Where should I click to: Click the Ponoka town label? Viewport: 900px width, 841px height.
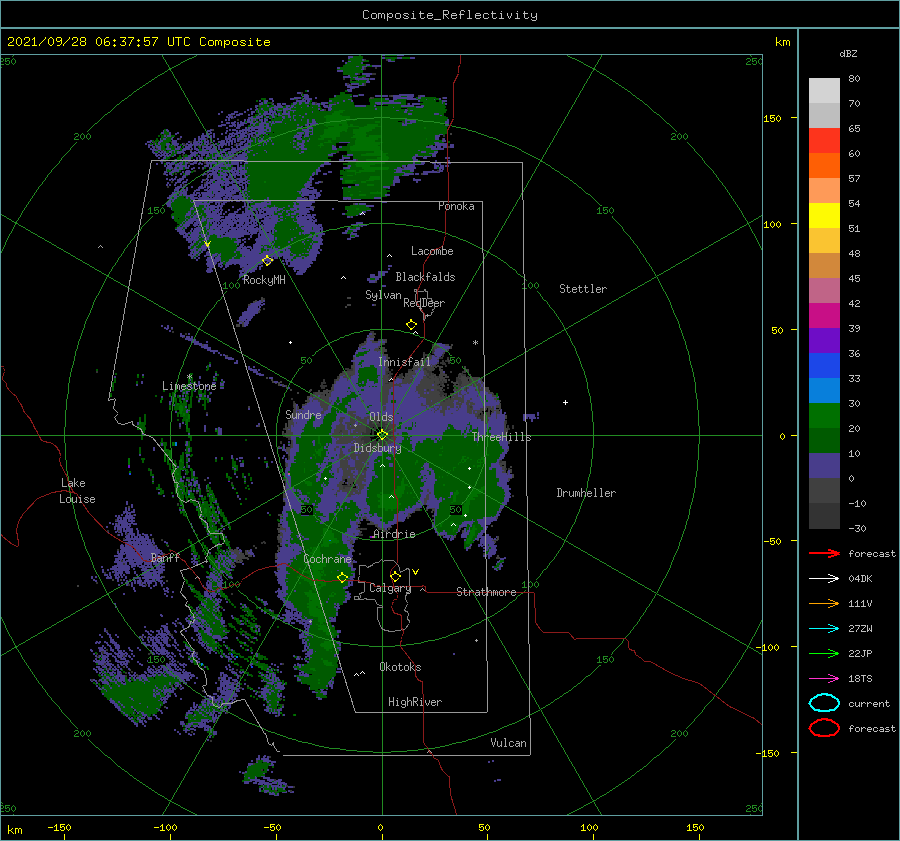tap(456, 206)
